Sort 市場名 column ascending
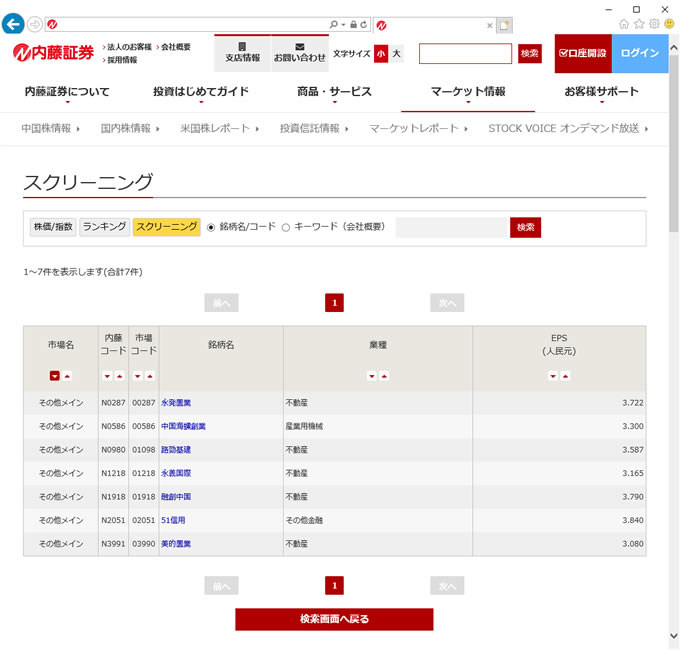This screenshot has width=680, height=650. click(x=67, y=376)
